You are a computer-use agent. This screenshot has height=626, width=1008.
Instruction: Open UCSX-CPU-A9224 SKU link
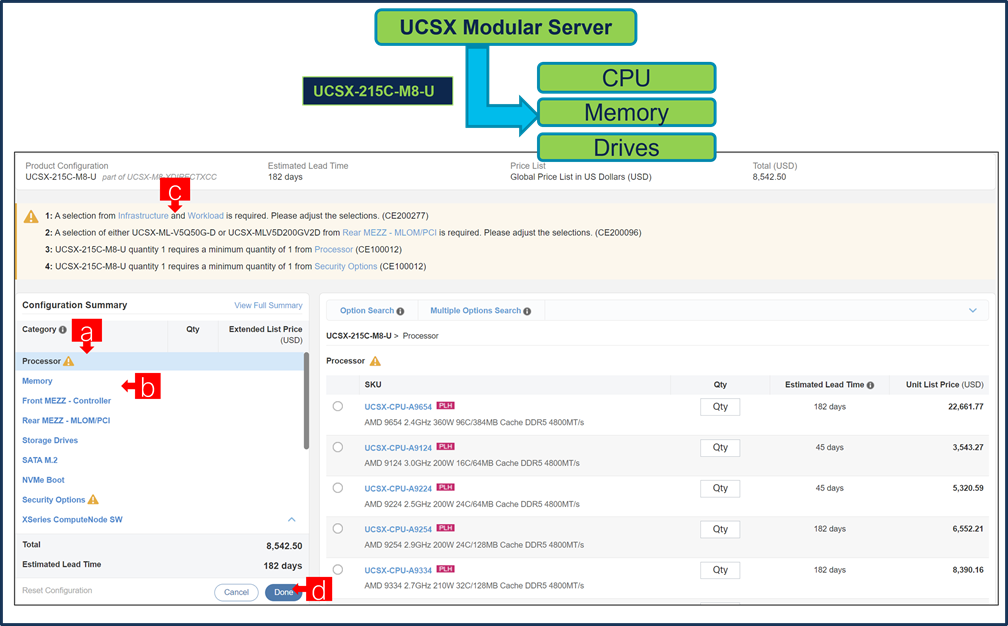[x=398, y=488]
